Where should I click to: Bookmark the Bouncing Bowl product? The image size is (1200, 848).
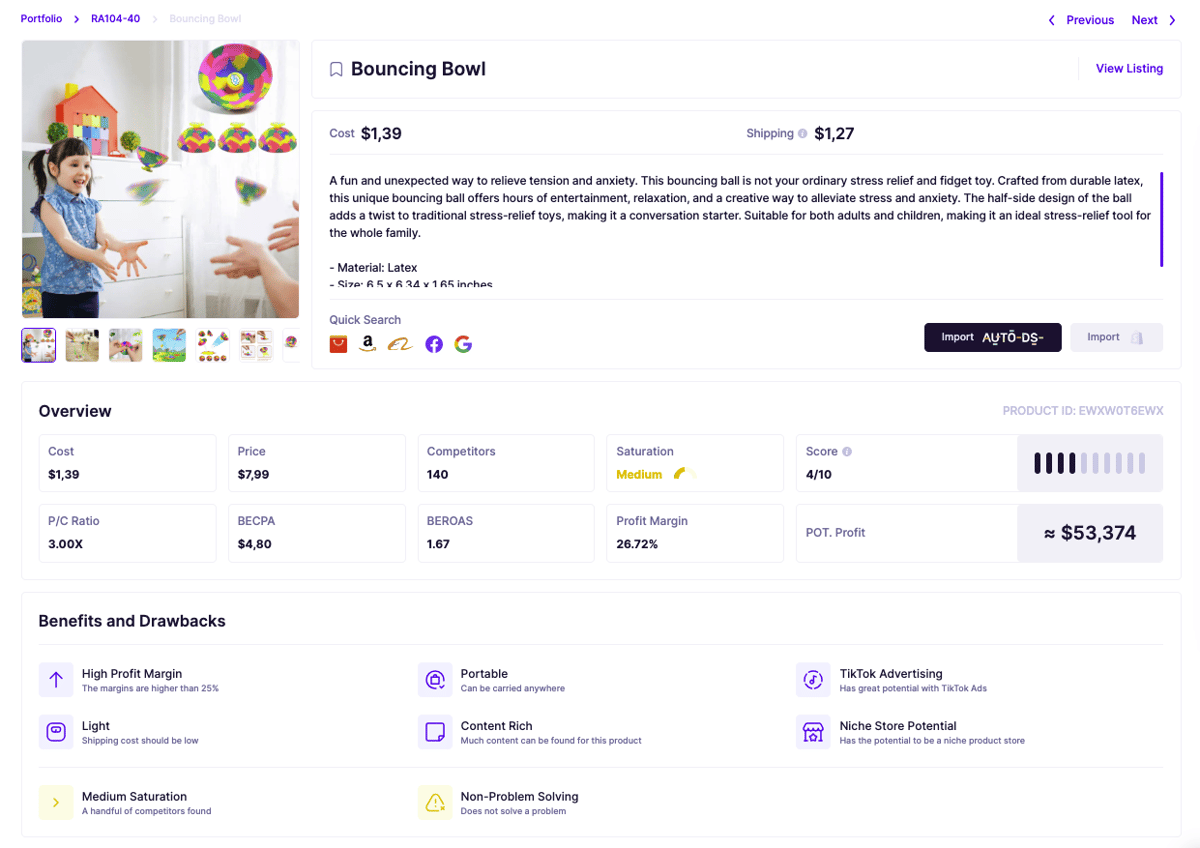tap(336, 69)
